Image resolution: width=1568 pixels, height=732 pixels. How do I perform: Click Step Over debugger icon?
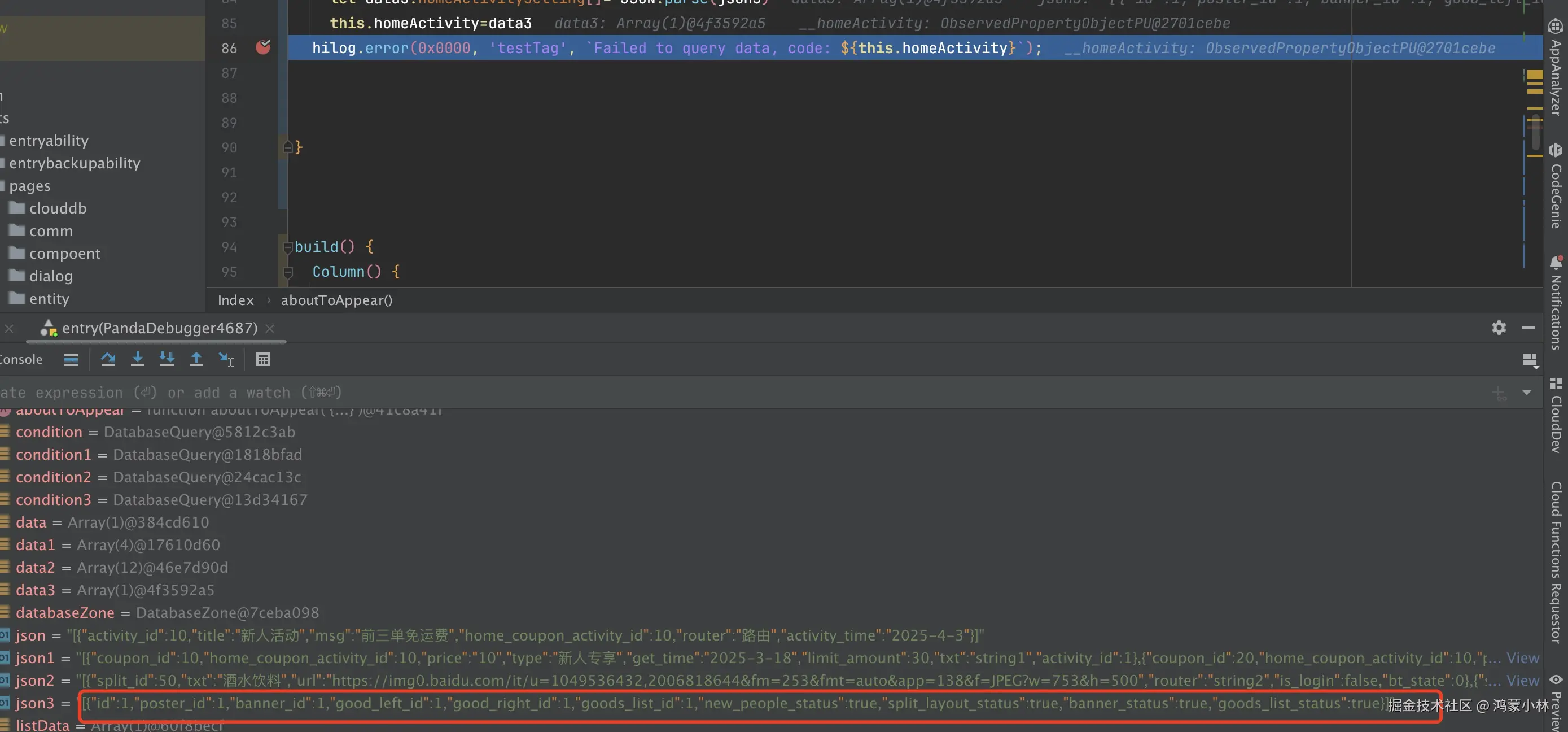(108, 359)
